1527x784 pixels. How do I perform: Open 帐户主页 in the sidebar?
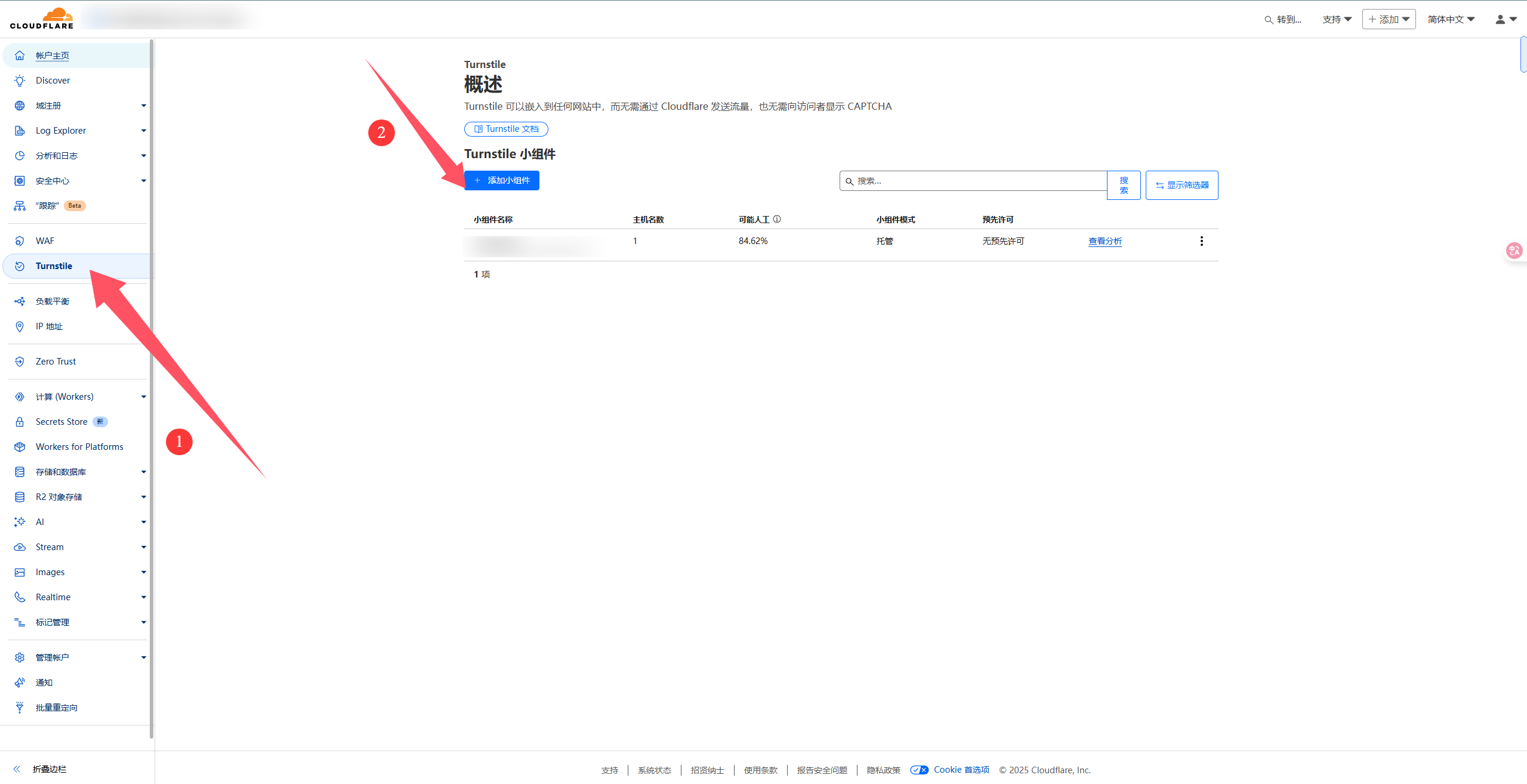pos(53,55)
